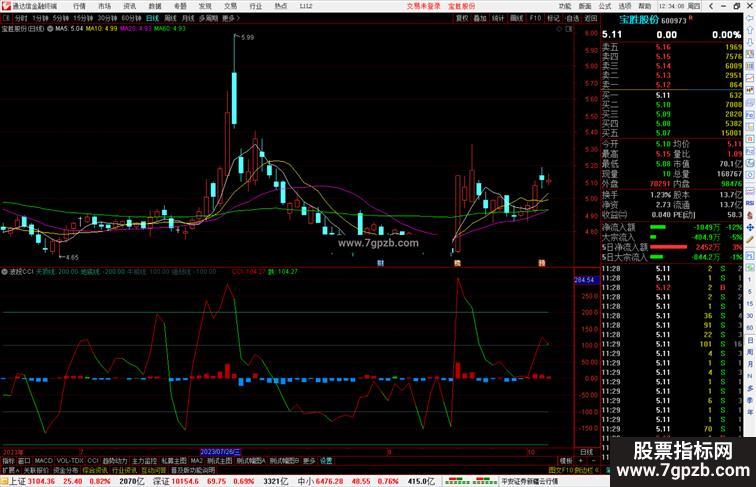Switch chart to 分时 period
Screen dimensions: 756x487
pyautogui.click(x=21, y=18)
